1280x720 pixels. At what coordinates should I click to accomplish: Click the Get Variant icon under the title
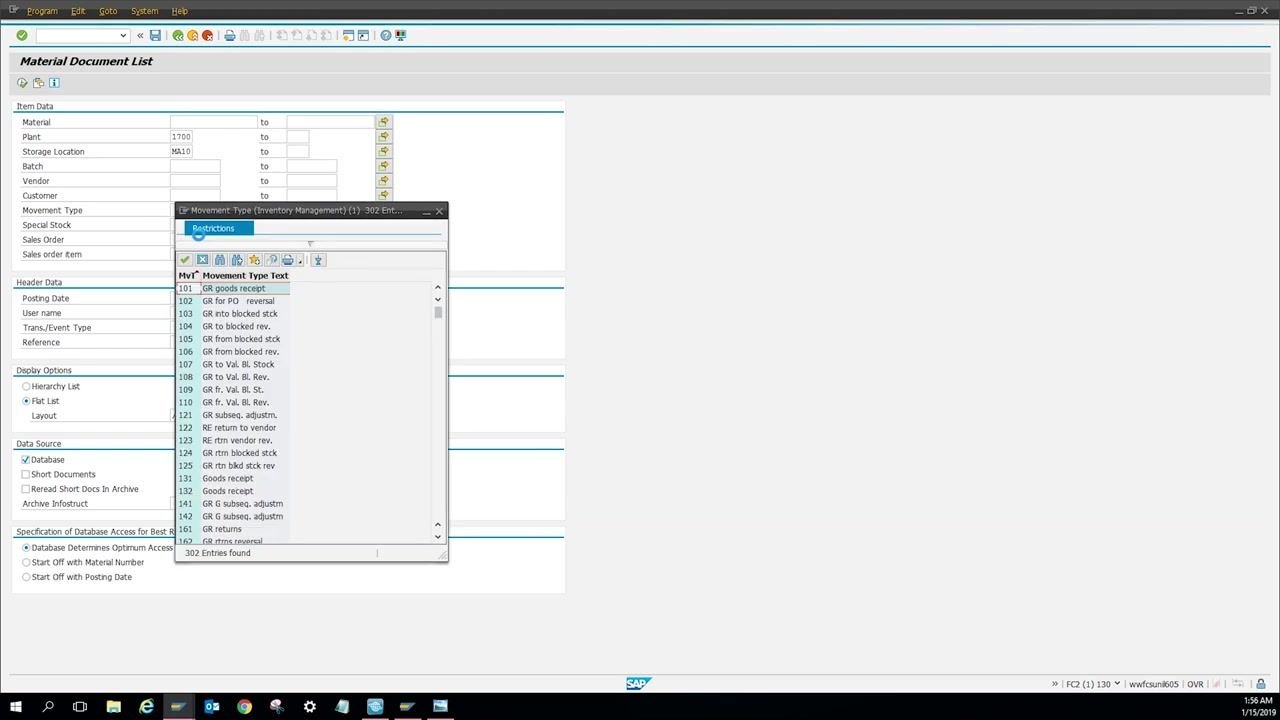tap(38, 83)
